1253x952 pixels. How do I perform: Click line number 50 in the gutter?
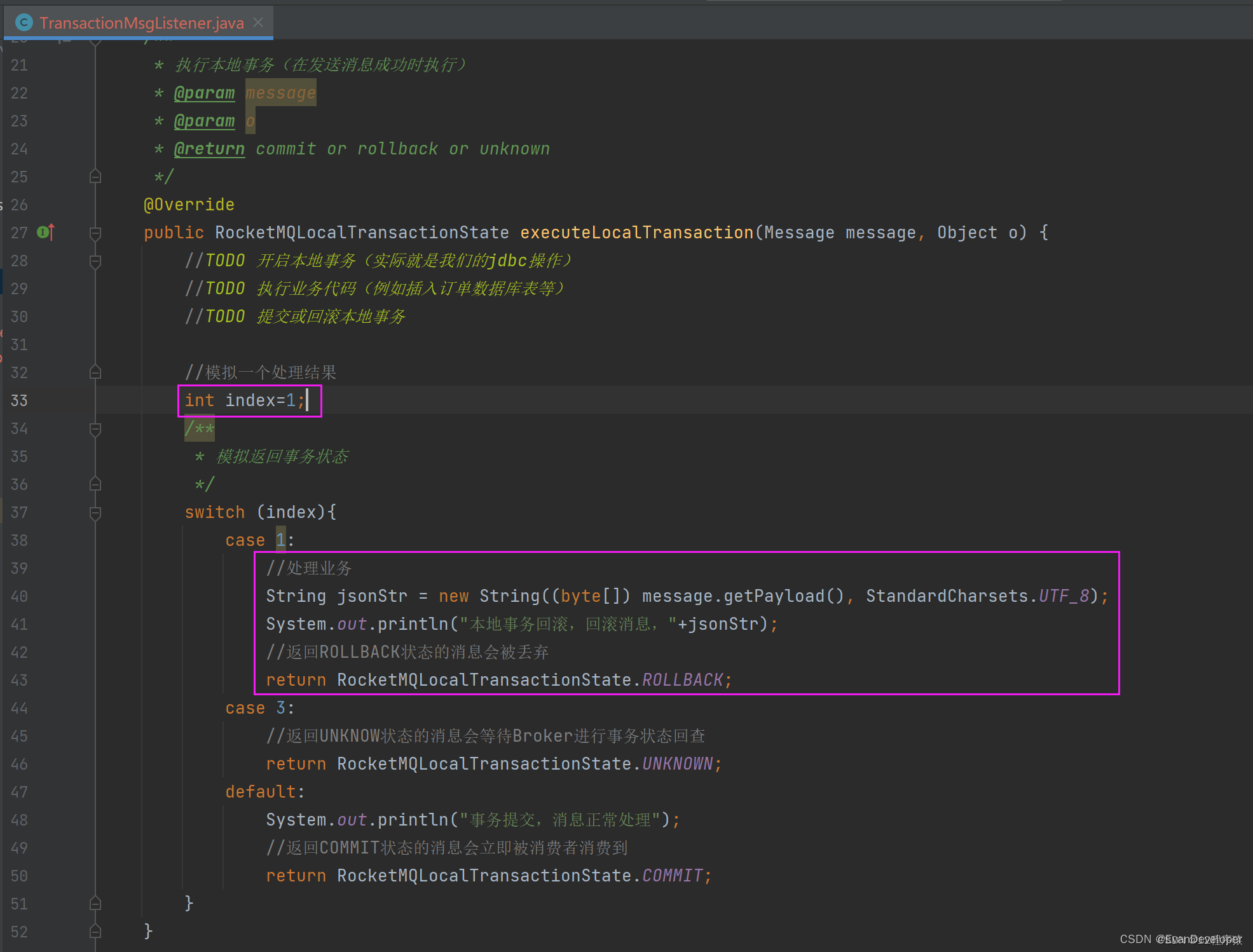tap(19, 876)
